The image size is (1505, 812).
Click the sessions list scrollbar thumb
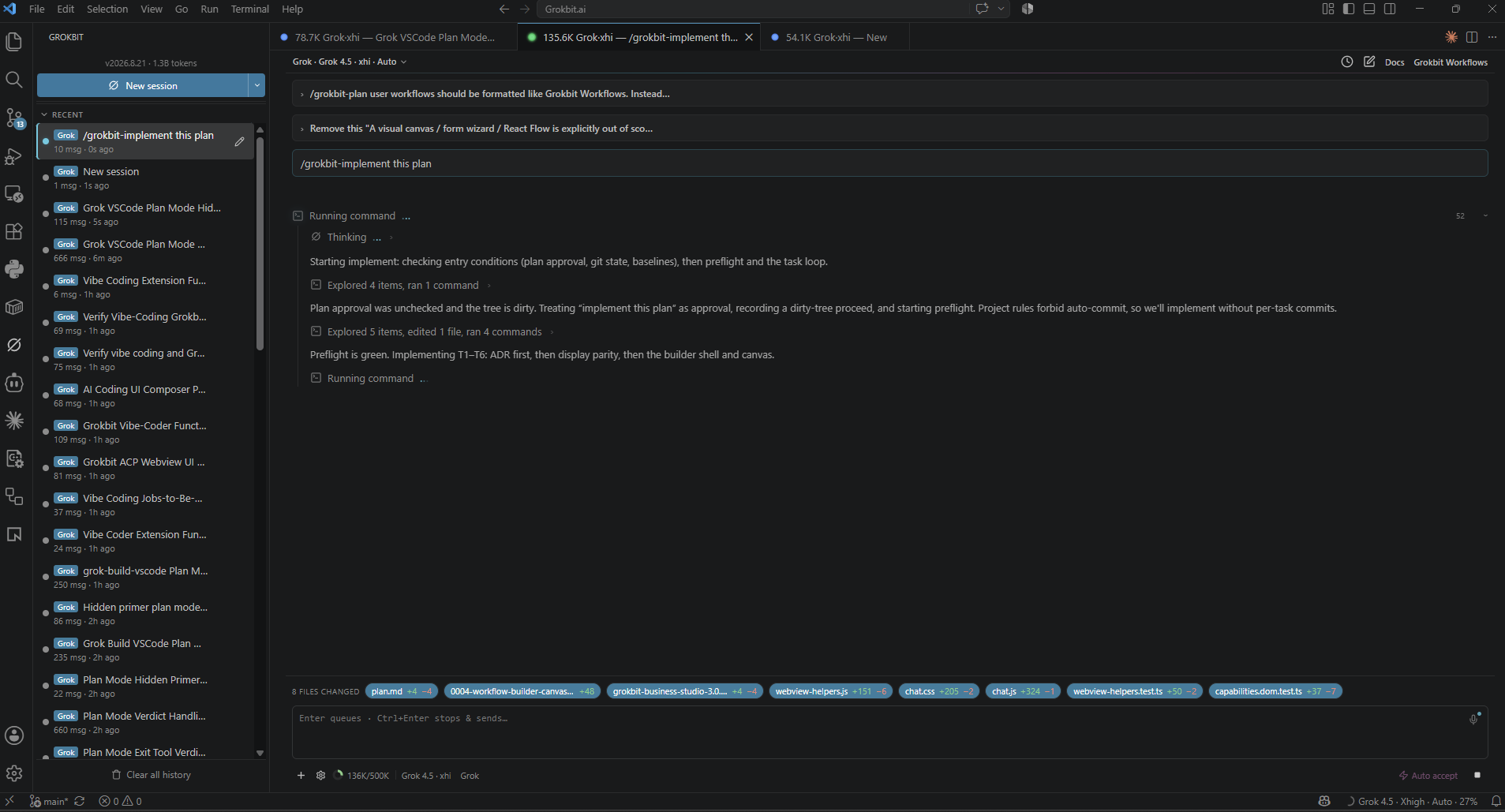pyautogui.click(x=260, y=245)
